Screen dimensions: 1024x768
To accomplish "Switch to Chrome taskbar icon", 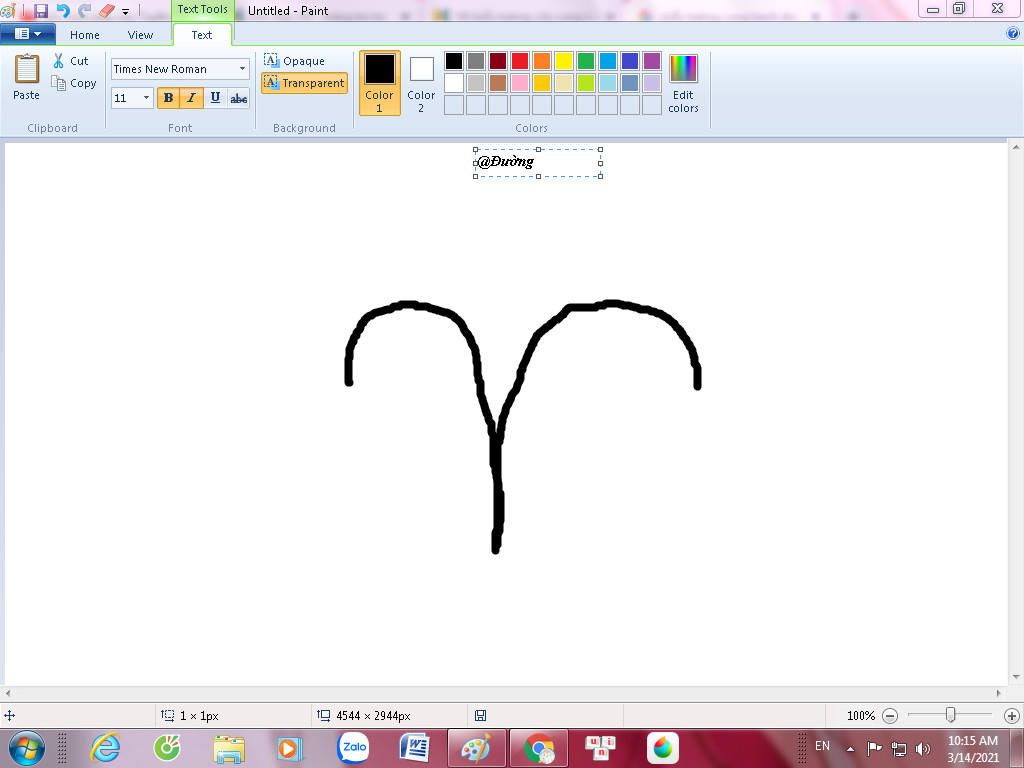I will click(x=539, y=748).
